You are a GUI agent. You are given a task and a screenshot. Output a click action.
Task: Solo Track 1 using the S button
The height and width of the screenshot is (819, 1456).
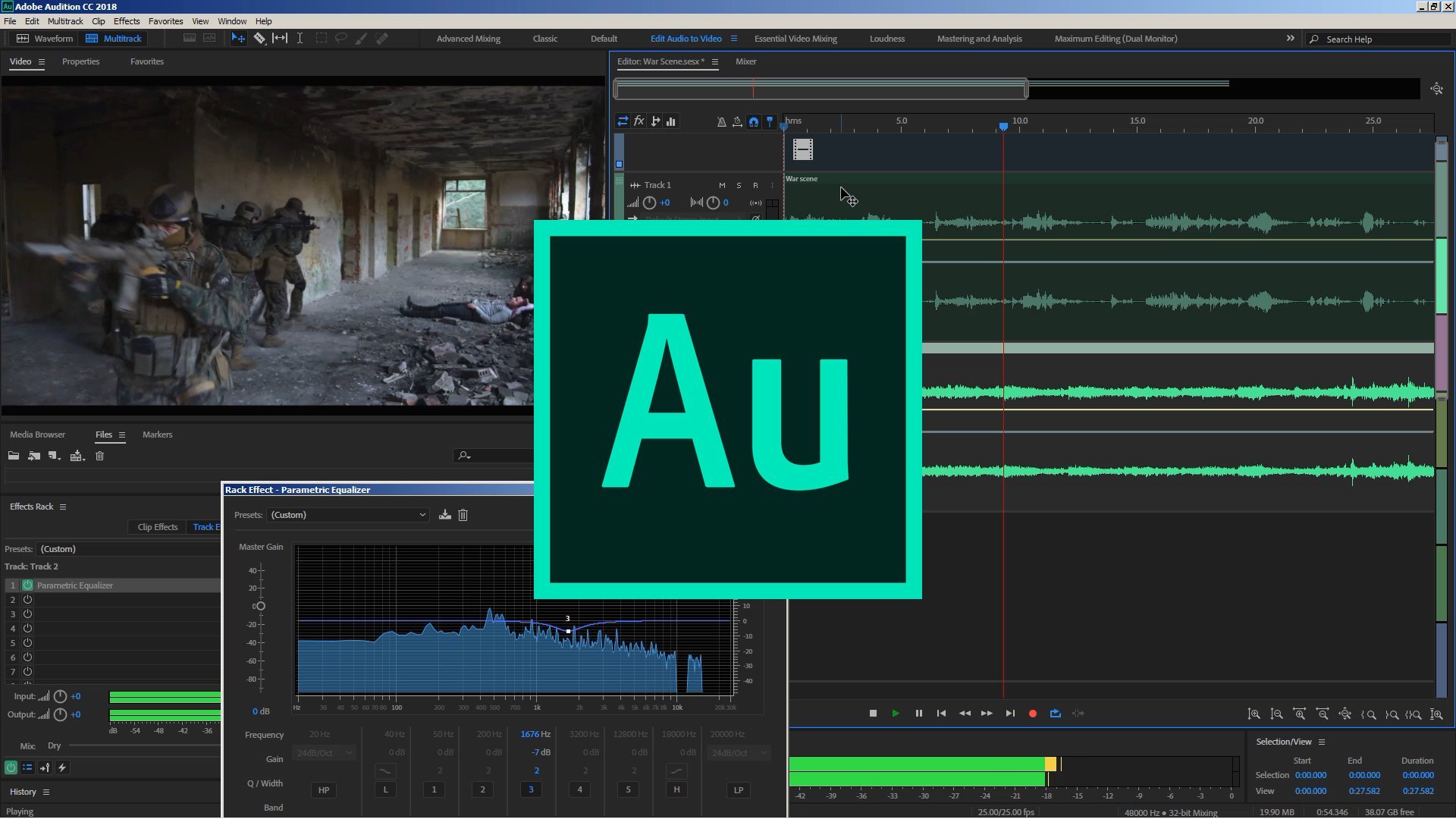(738, 185)
